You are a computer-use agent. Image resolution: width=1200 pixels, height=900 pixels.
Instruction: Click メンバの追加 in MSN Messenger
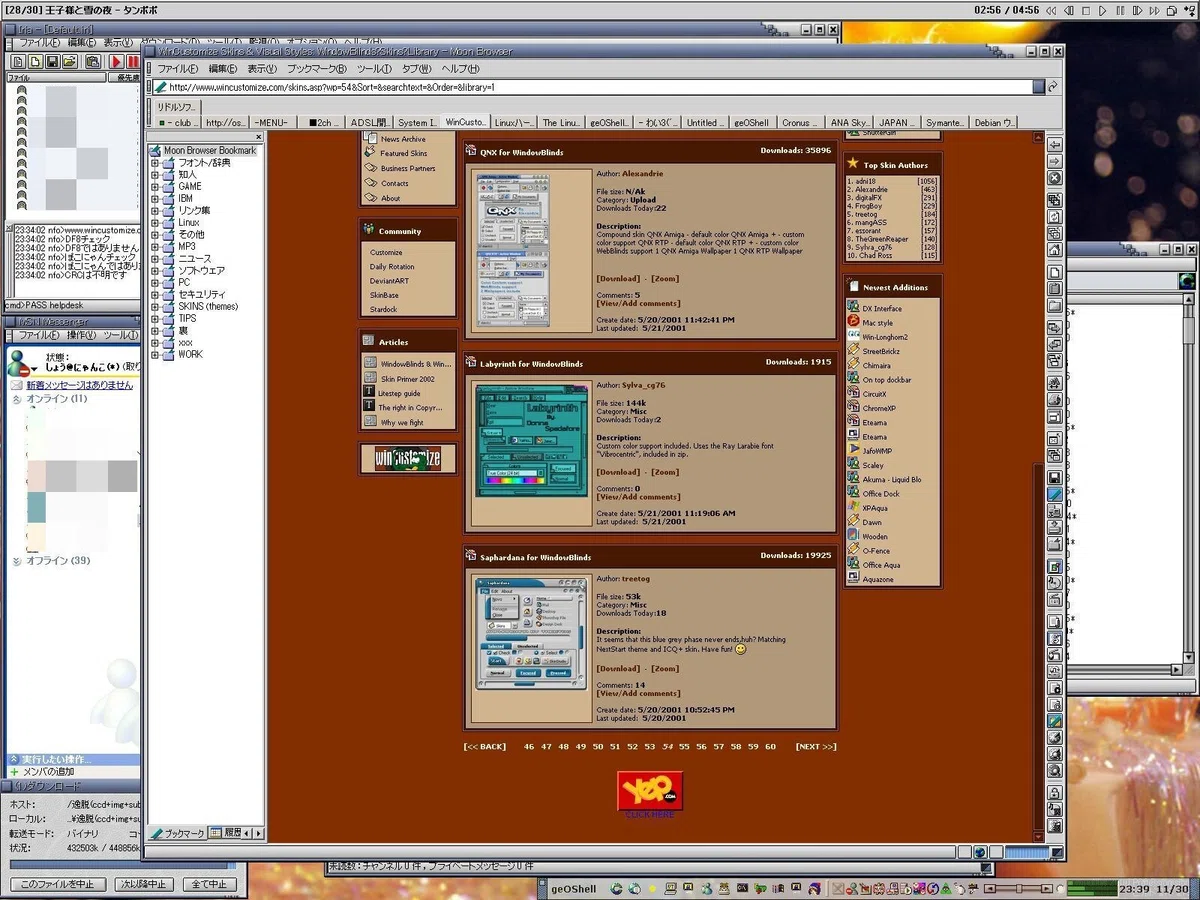(49, 772)
